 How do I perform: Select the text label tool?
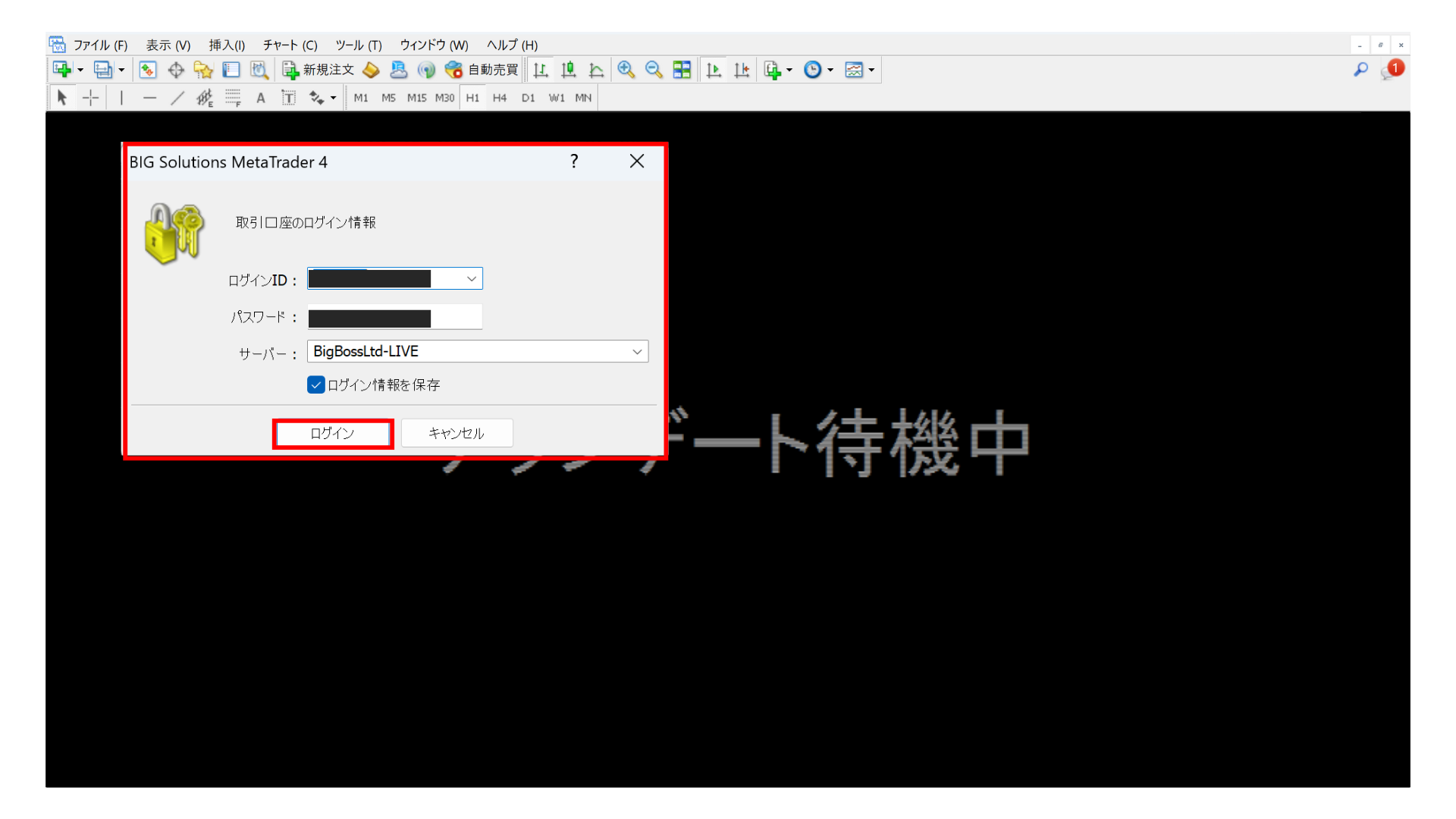click(288, 98)
